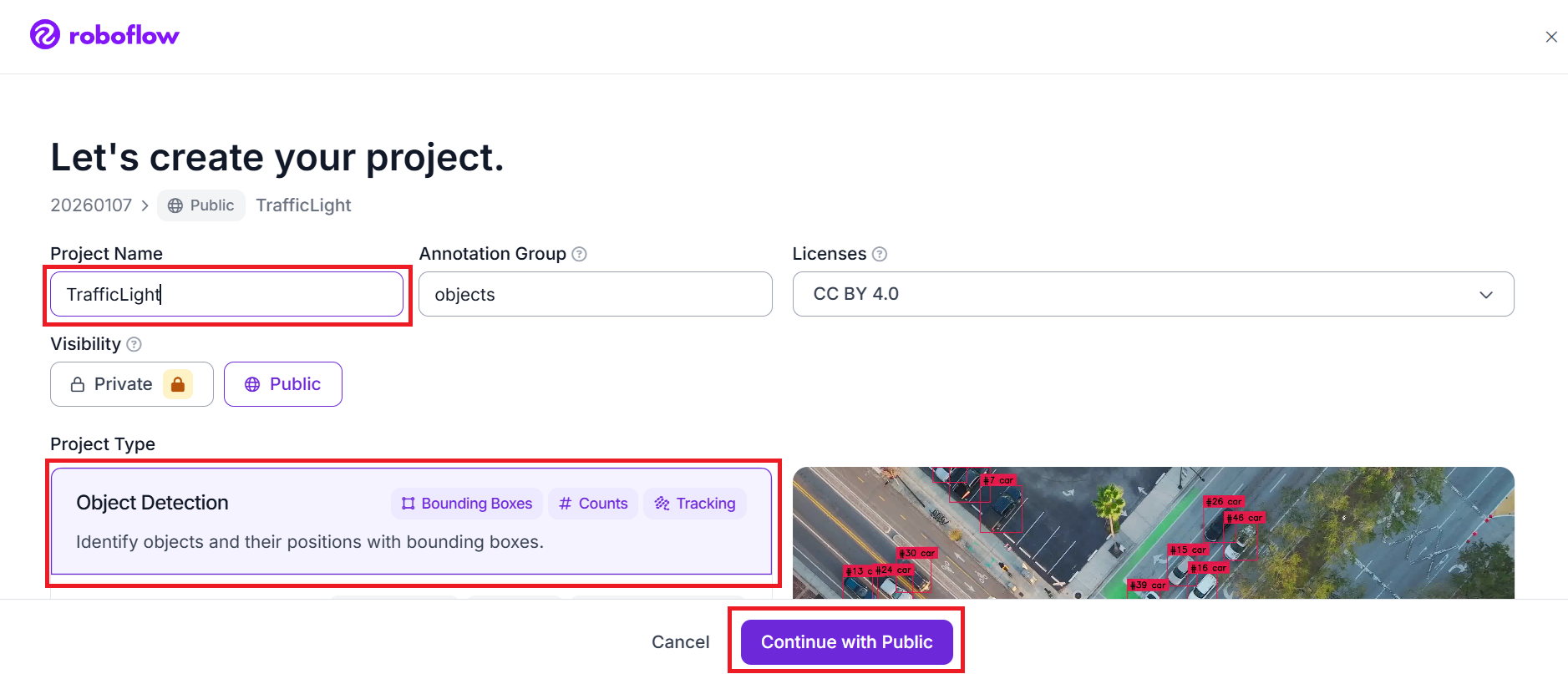The height and width of the screenshot is (674, 1568).
Task: Click the globe icon in Public breadcrumb badge
Action: [175, 205]
